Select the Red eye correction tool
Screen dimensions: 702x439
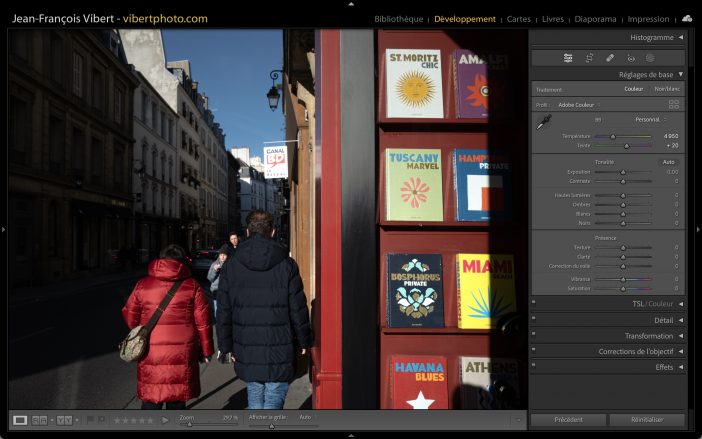pyautogui.click(x=630, y=58)
